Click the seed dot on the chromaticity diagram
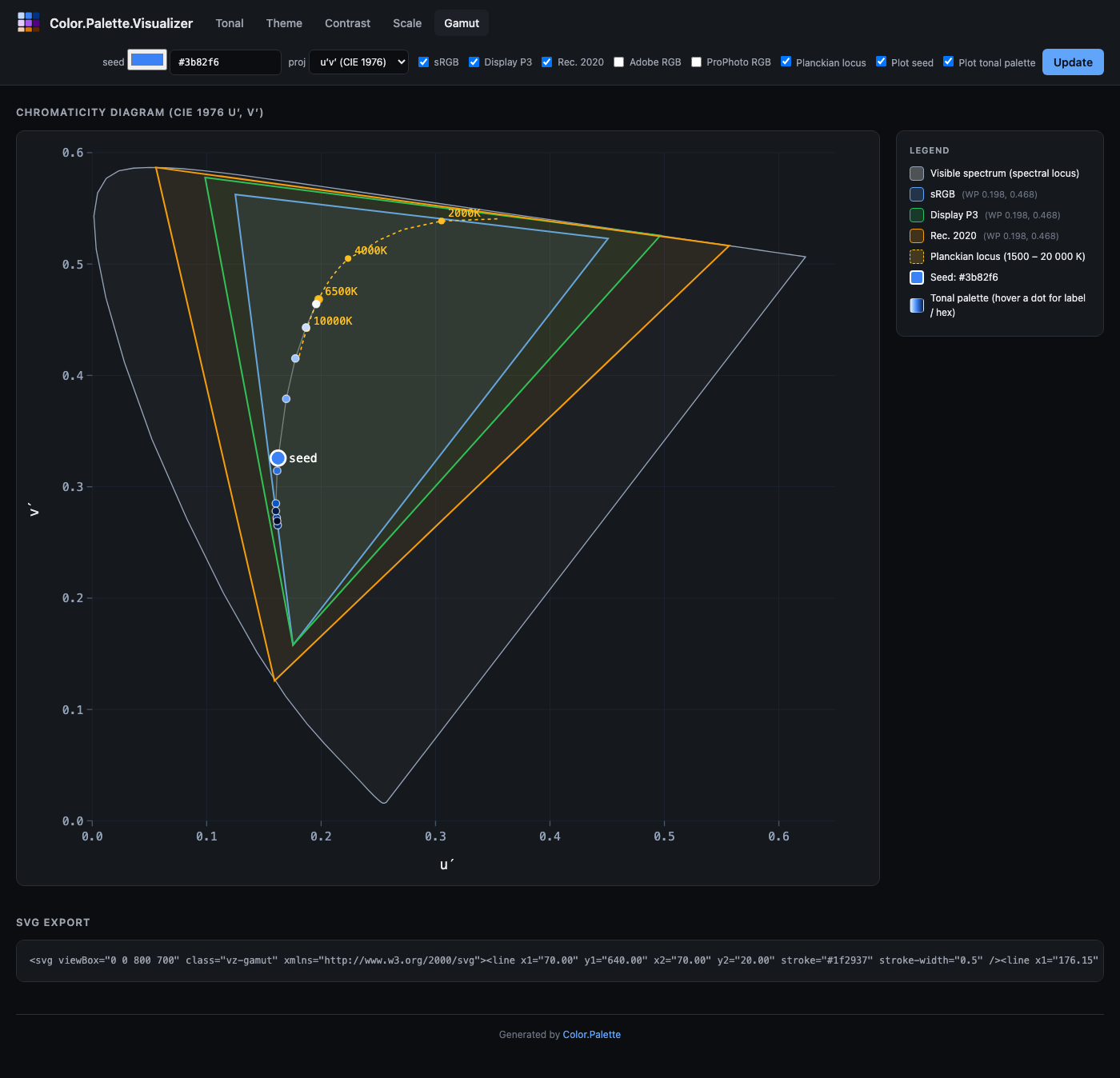1120x1078 pixels. (278, 458)
